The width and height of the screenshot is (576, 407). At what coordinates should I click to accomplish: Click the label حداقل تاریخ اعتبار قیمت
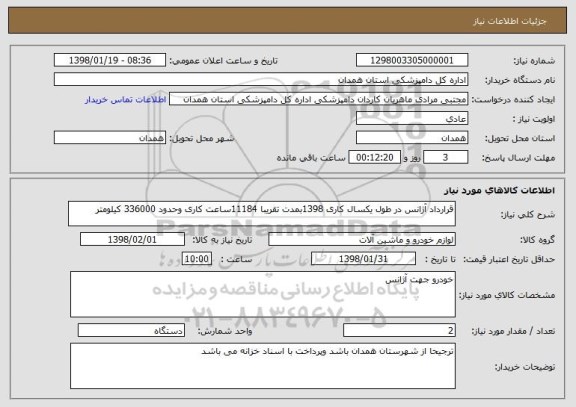509,259
